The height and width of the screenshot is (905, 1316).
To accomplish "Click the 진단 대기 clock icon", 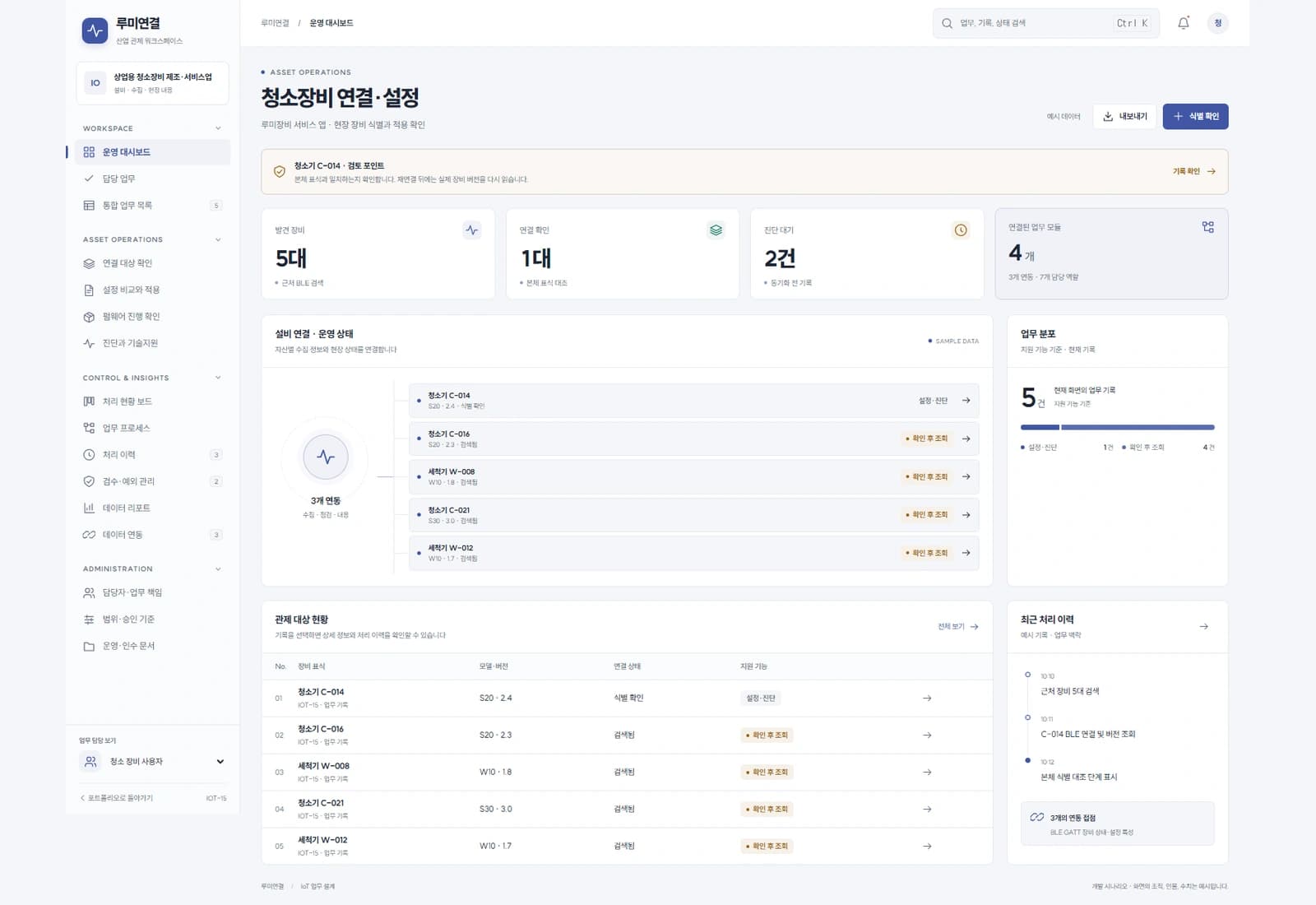I will tap(961, 230).
